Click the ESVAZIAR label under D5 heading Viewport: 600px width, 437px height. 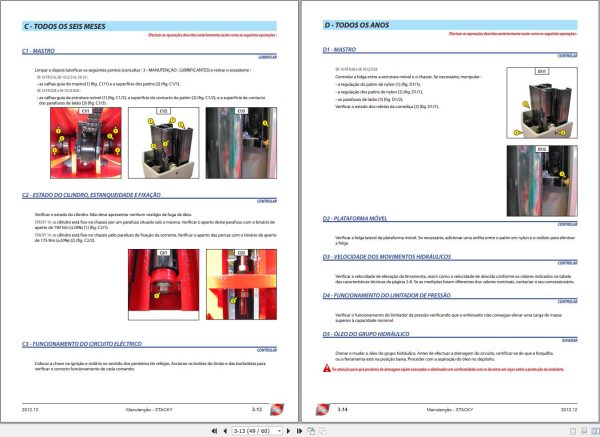(570, 340)
